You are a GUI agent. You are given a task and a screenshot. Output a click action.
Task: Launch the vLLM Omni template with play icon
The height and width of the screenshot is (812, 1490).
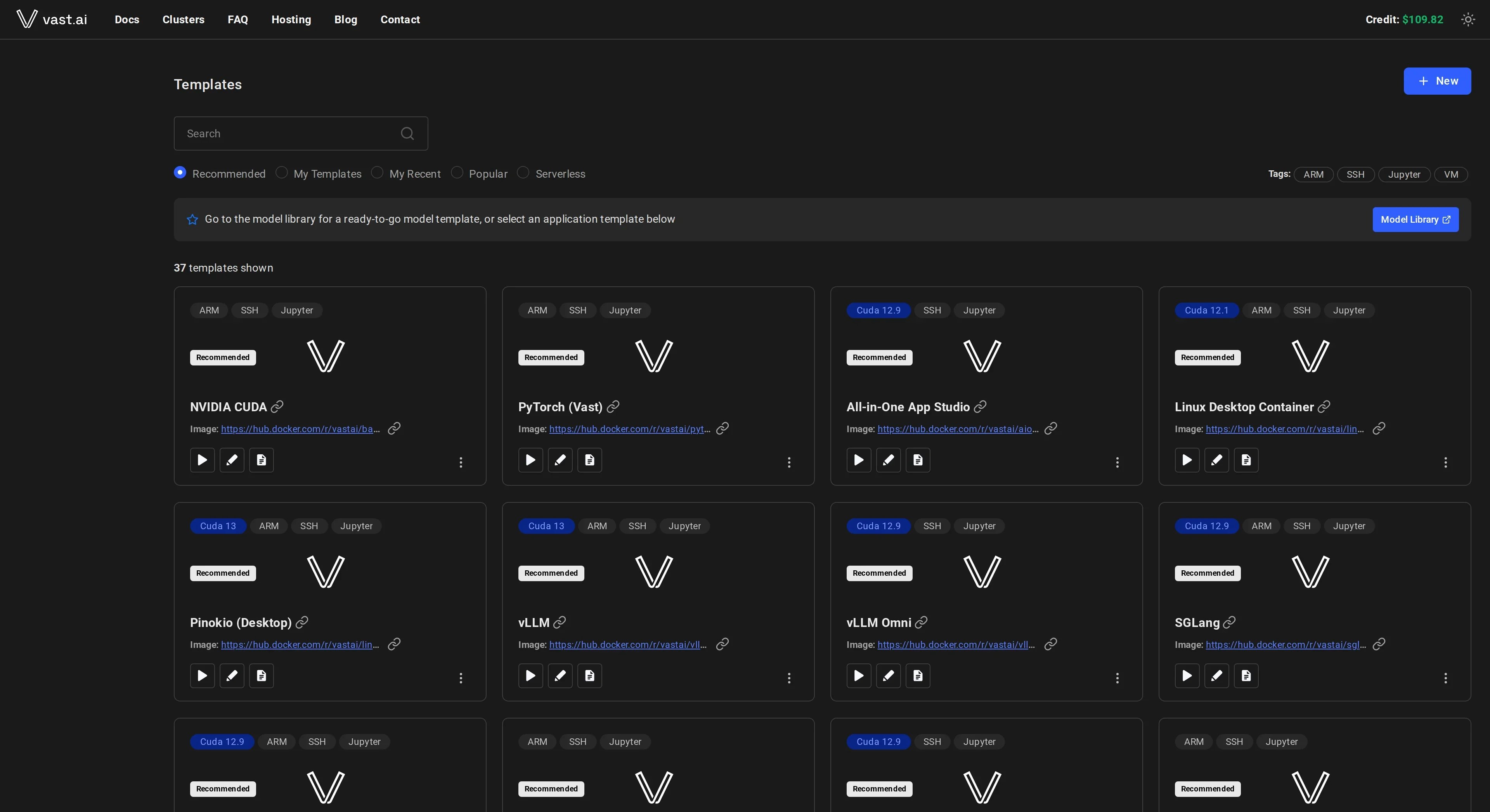[859, 676]
